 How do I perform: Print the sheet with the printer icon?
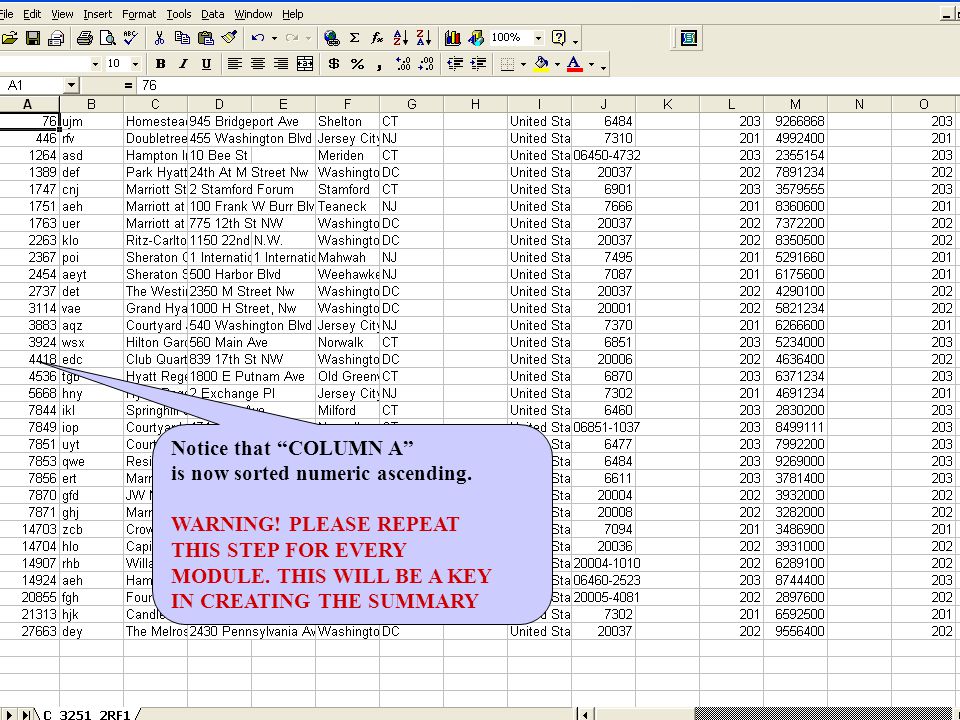coord(84,39)
